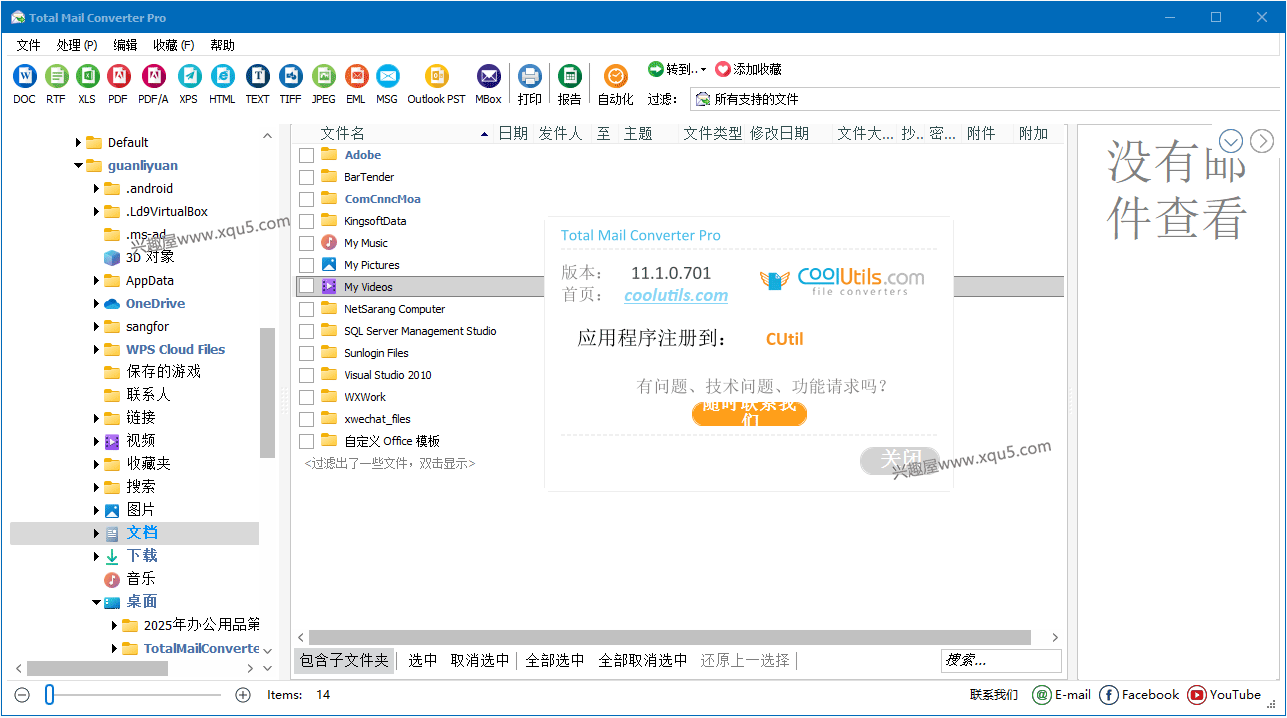Screen dimensions: 1287x718
Task: Open the file filter combo box
Action: pos(984,99)
